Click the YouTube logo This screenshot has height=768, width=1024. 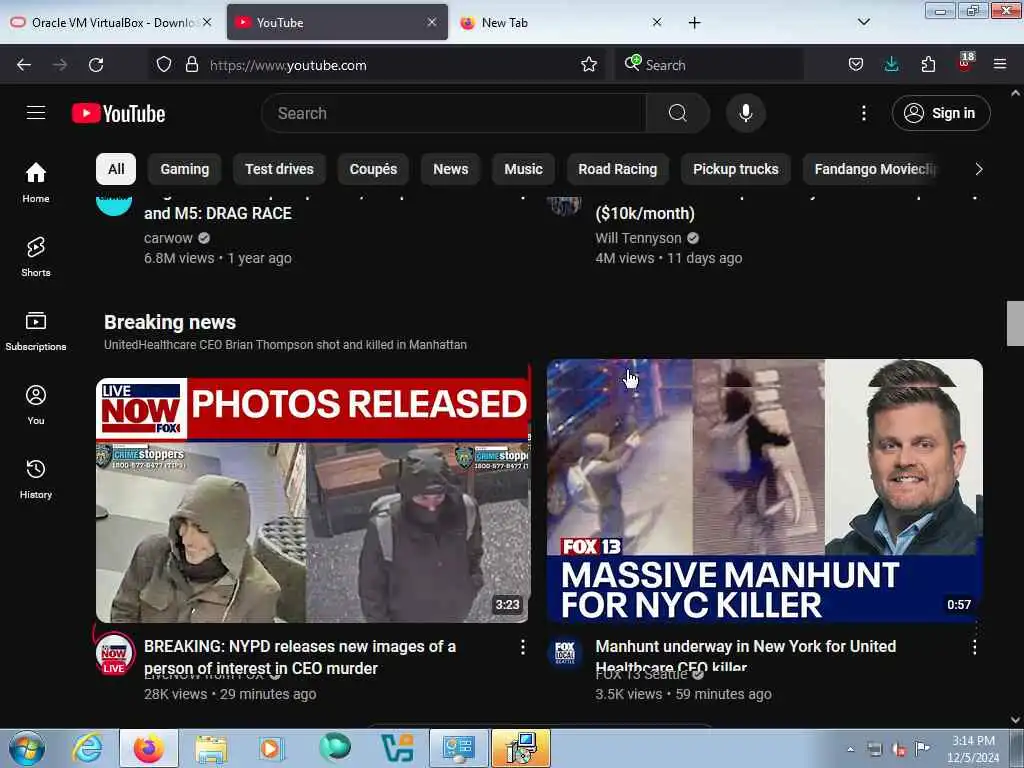[118, 114]
